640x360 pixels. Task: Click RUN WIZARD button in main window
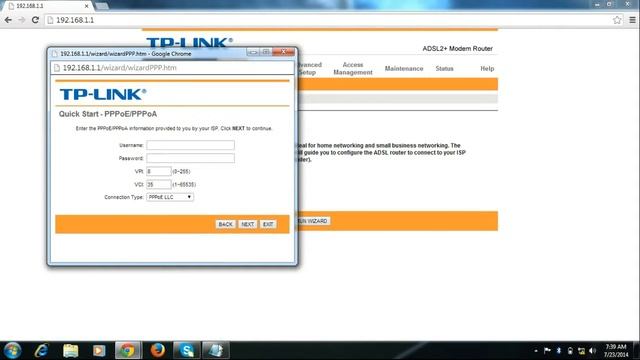[x=313, y=221]
